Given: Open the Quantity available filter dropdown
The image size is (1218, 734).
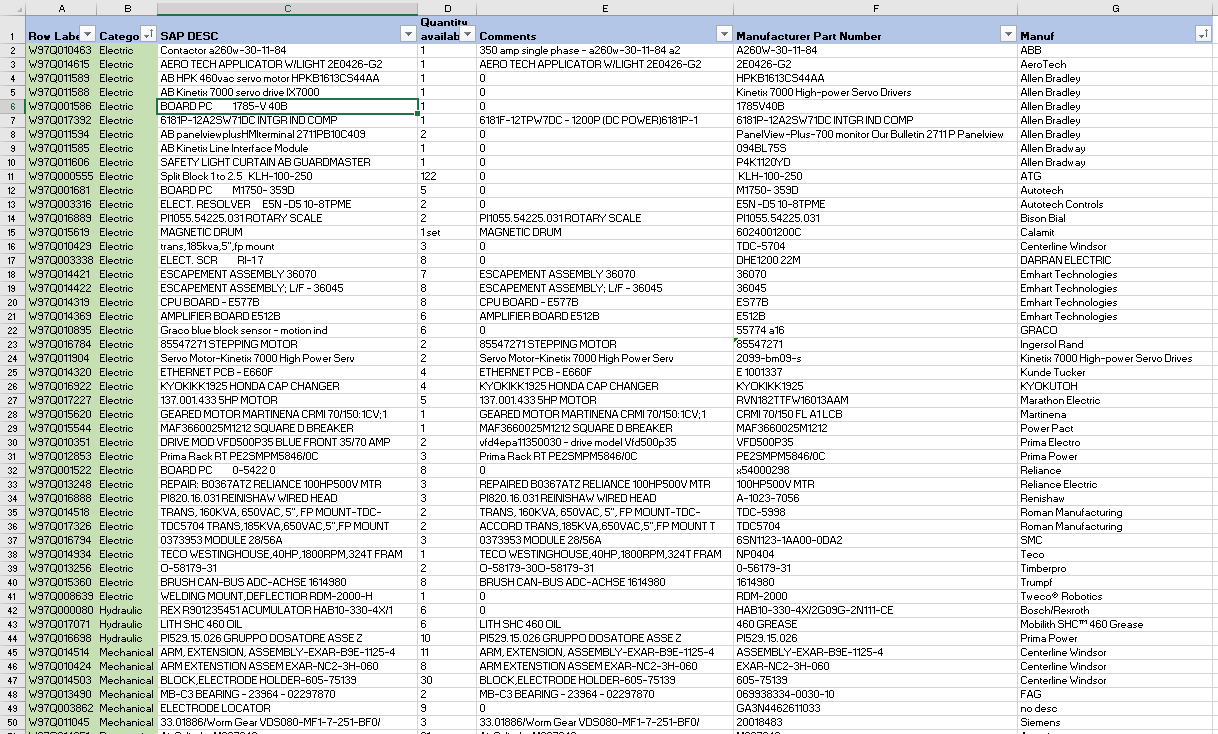Looking at the screenshot, I should tap(467, 34).
